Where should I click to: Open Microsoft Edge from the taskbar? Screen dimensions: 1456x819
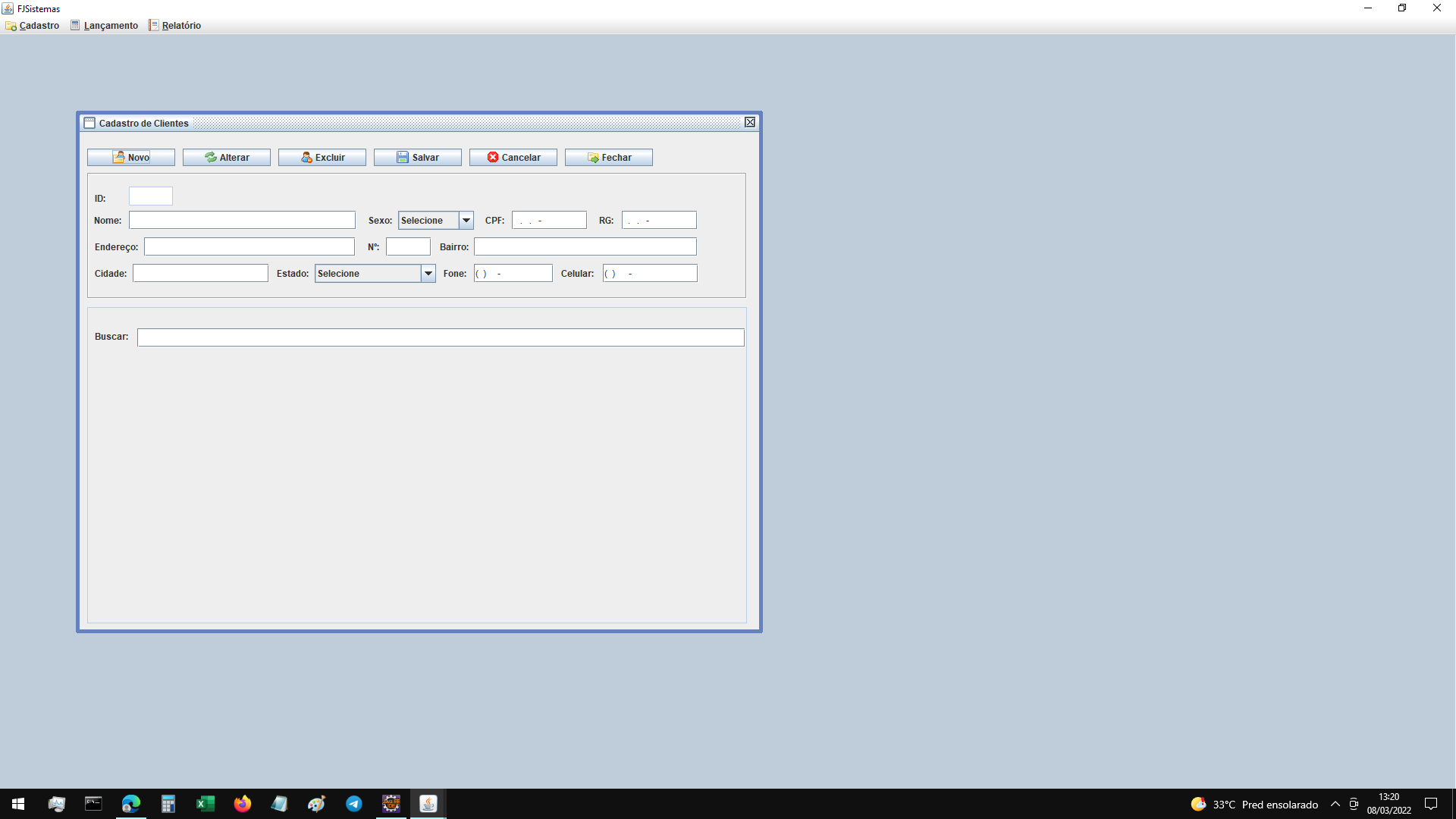[131, 804]
